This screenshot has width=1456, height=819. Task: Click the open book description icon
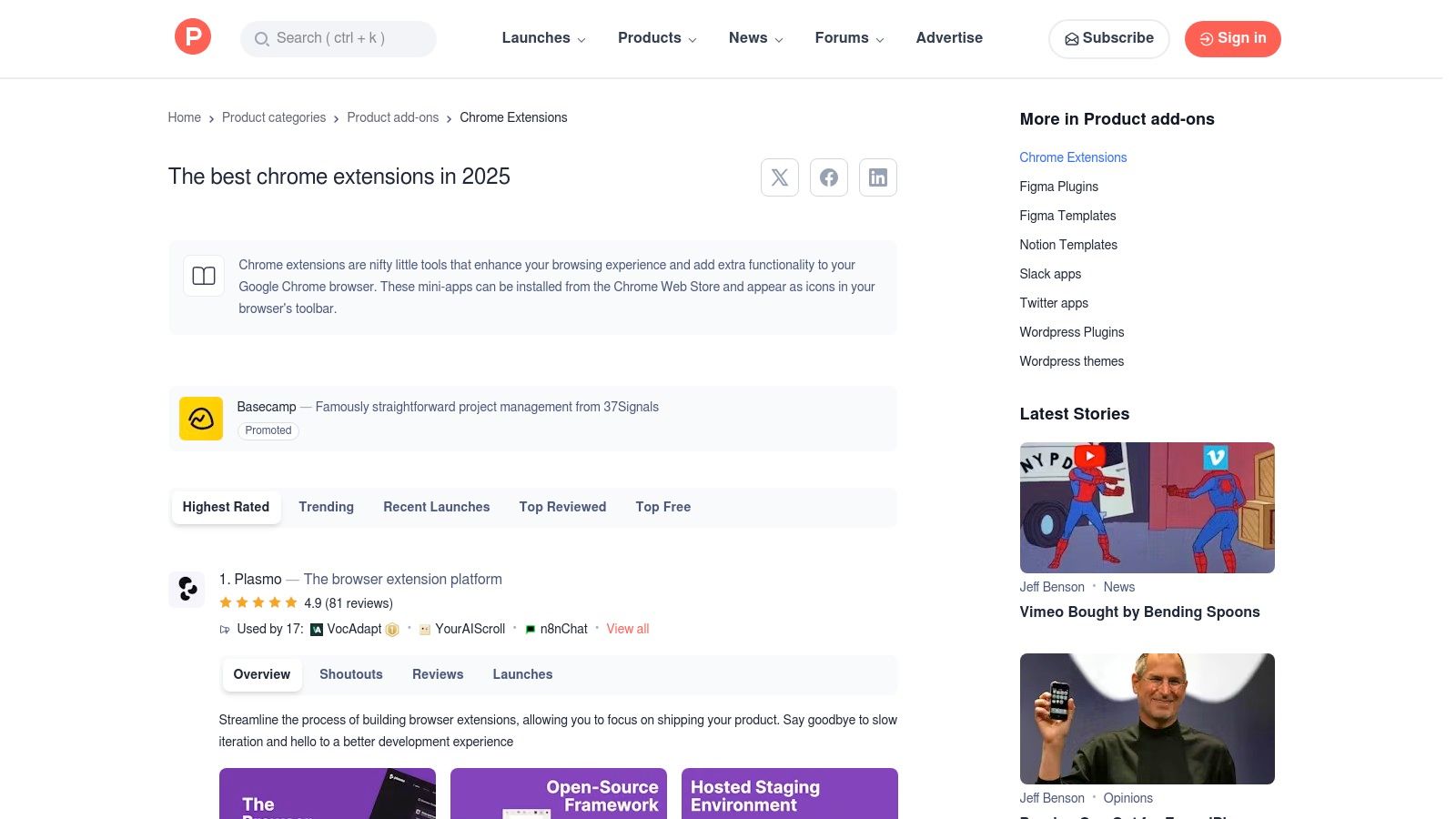click(204, 276)
